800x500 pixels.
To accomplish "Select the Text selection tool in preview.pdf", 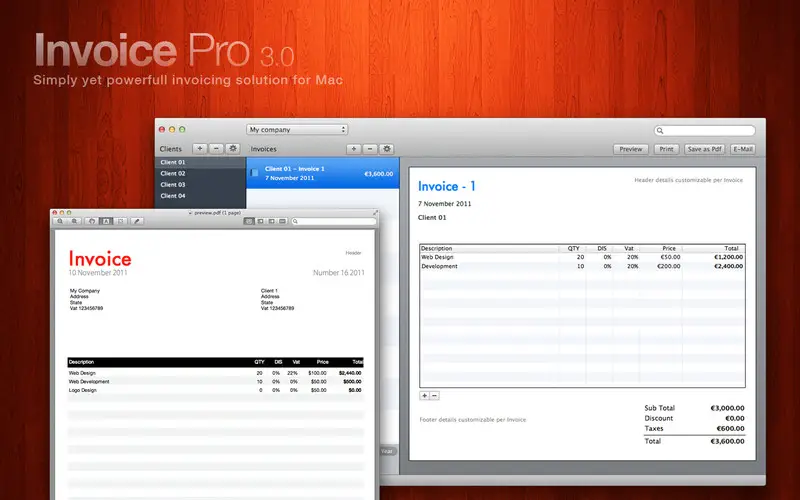I will coord(106,221).
